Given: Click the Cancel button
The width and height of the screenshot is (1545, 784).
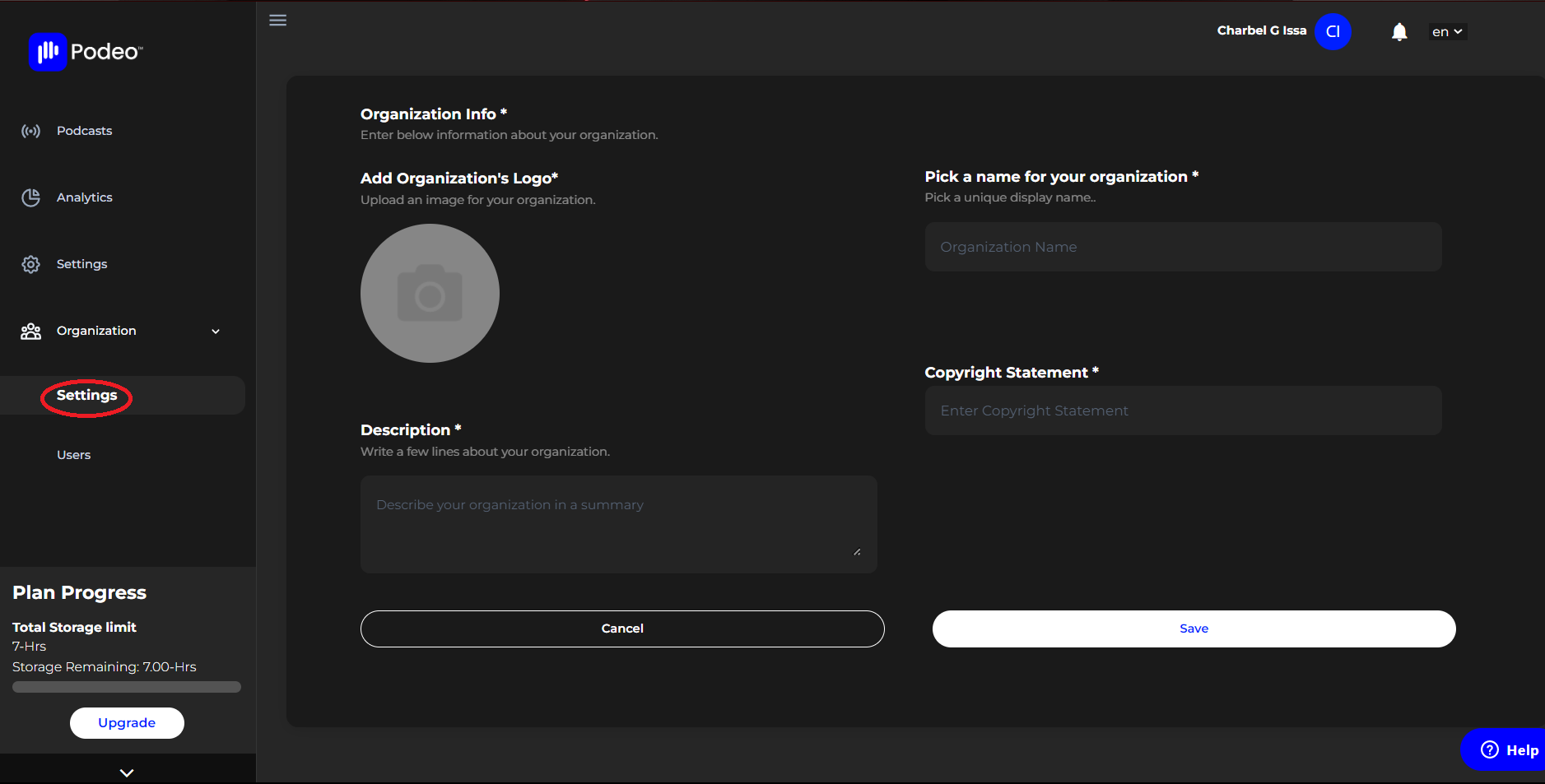Looking at the screenshot, I should [x=621, y=628].
